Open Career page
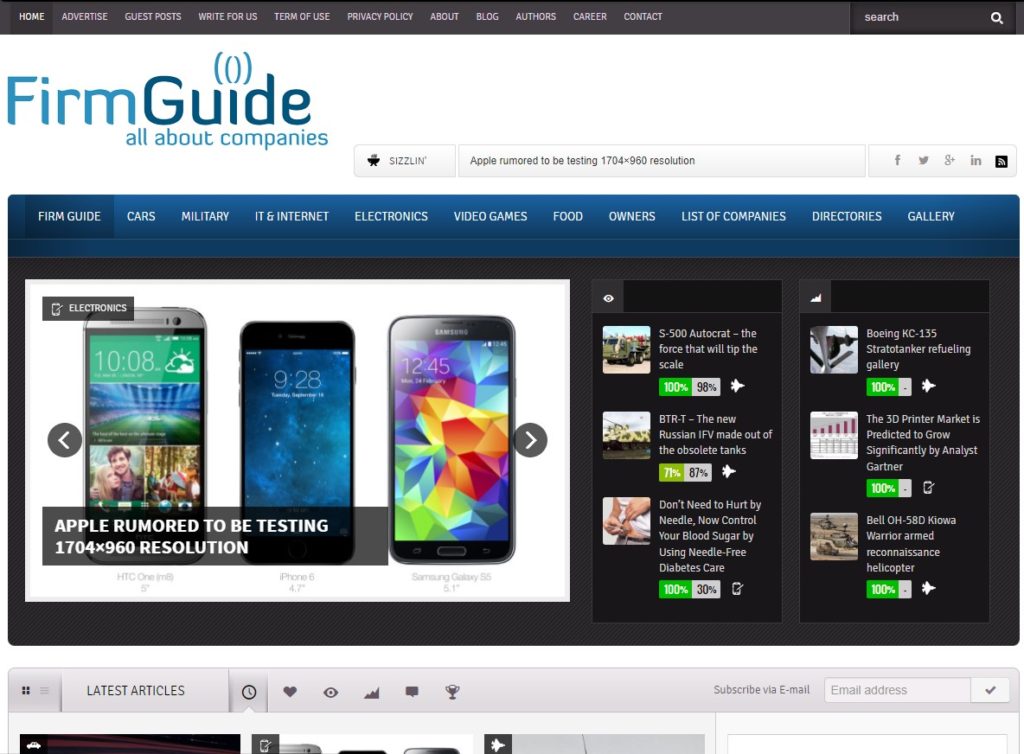The width and height of the screenshot is (1024, 754). [590, 16]
